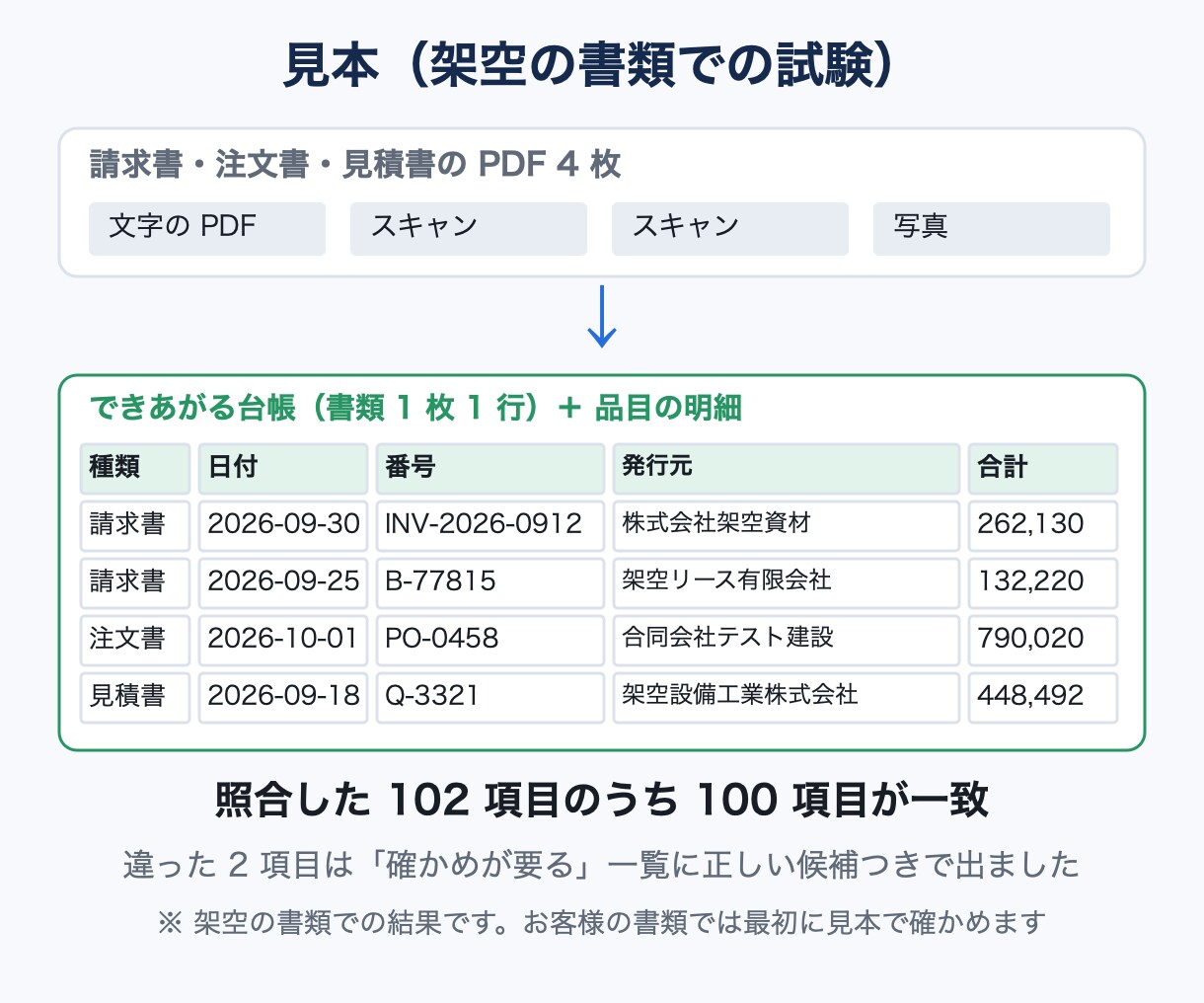The height and width of the screenshot is (1003, 1204).
Task: Click the 種類 column header
Action: point(135,468)
